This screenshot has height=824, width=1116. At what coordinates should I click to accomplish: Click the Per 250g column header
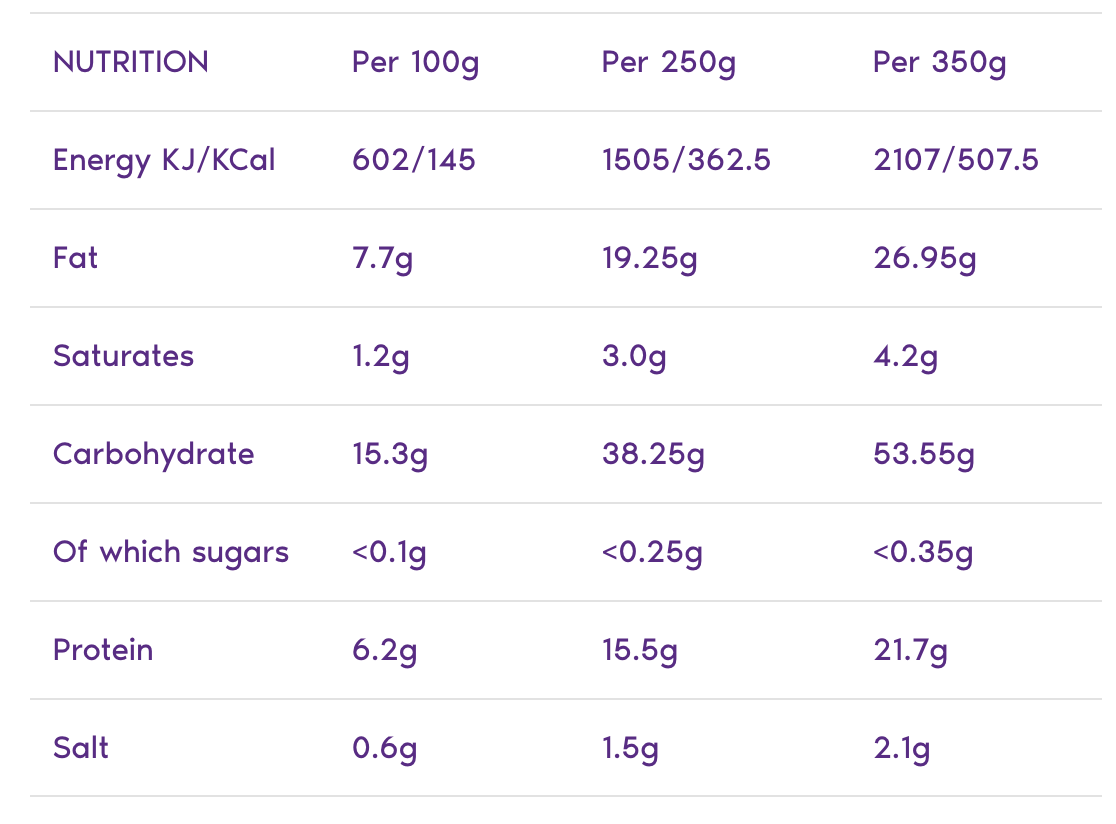669,62
